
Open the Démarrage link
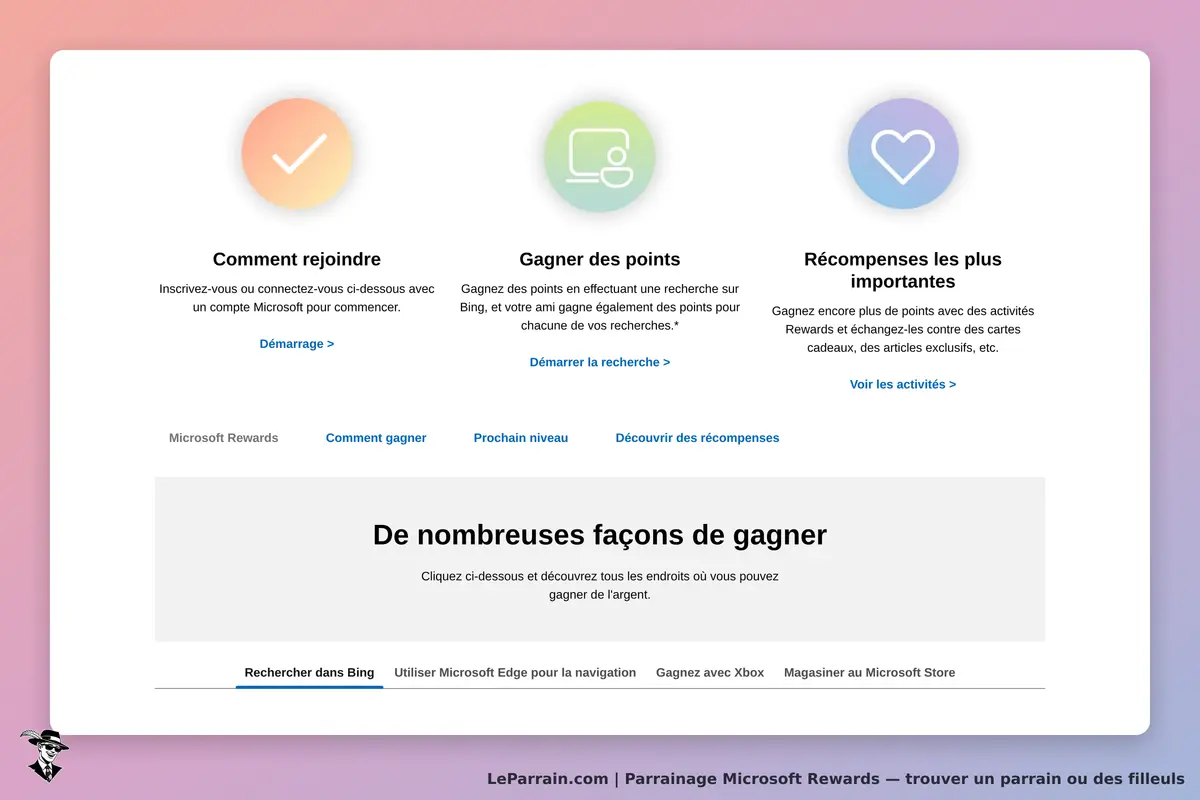point(297,344)
